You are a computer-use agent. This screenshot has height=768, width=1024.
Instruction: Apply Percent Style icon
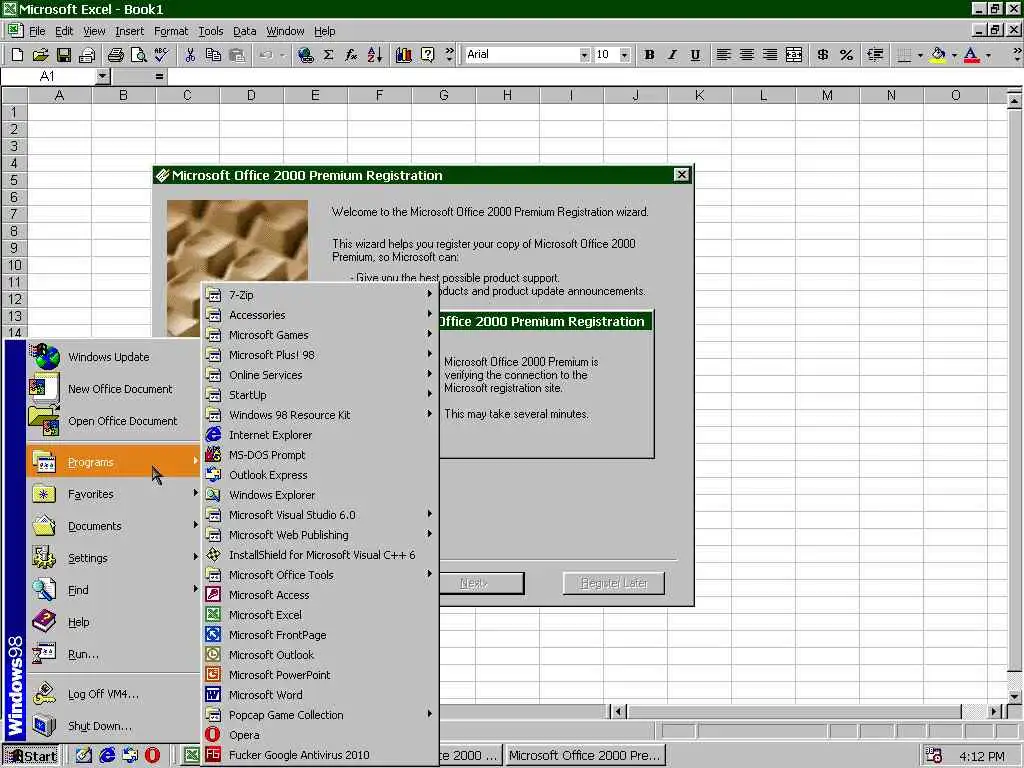tap(846, 55)
